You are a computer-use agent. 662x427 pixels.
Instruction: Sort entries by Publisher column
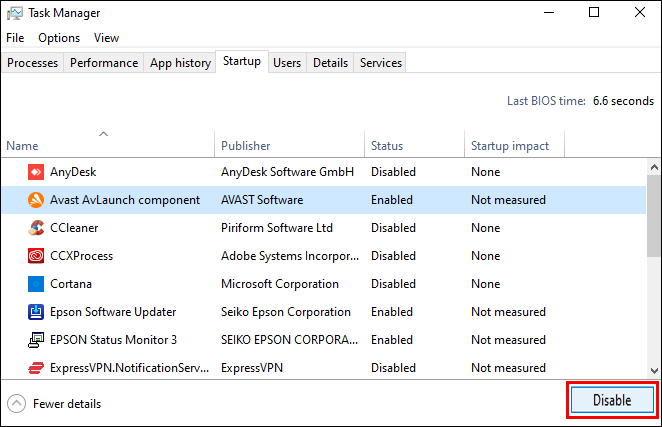pos(246,146)
